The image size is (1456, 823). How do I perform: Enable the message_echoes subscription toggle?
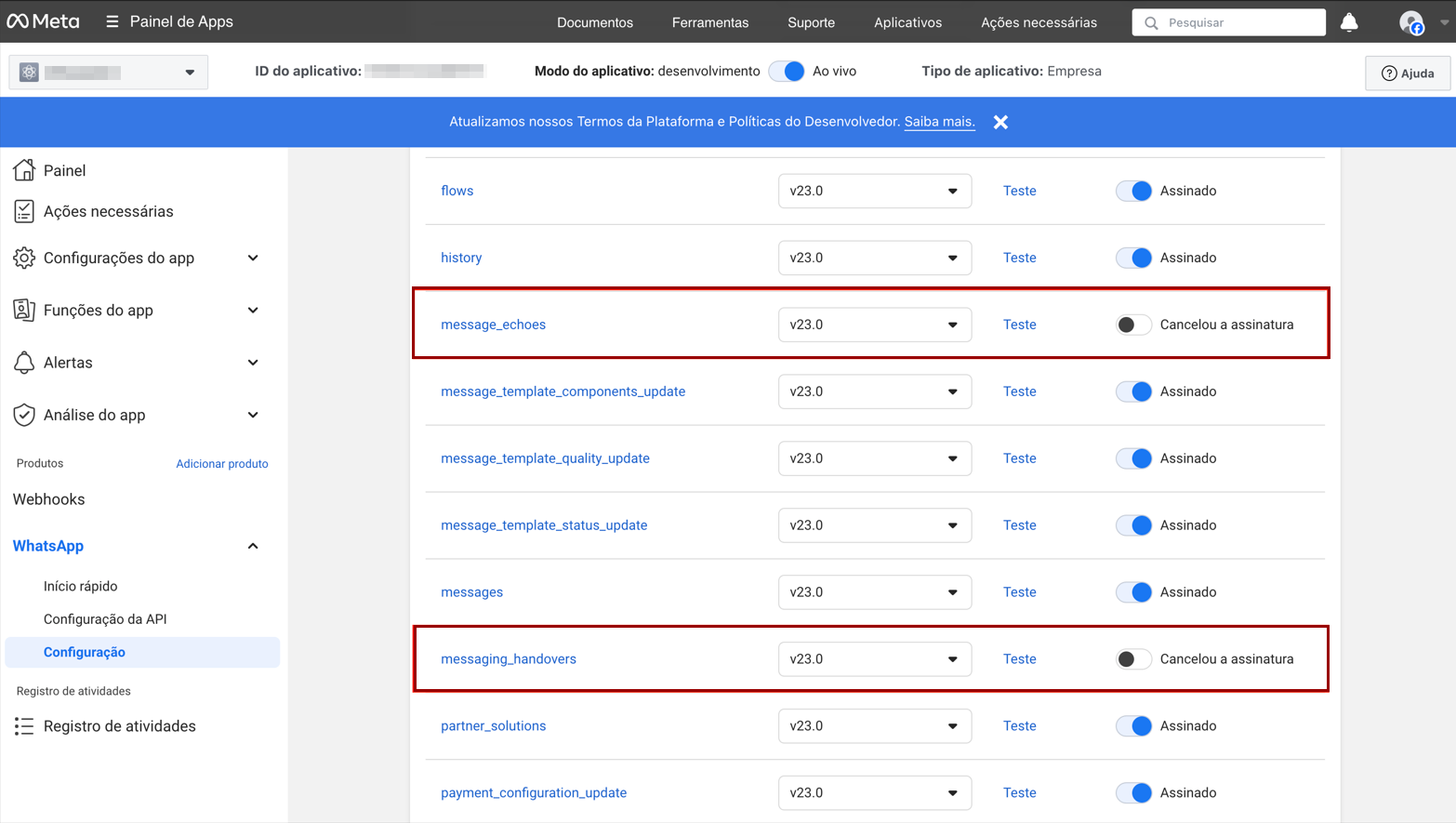1132,325
